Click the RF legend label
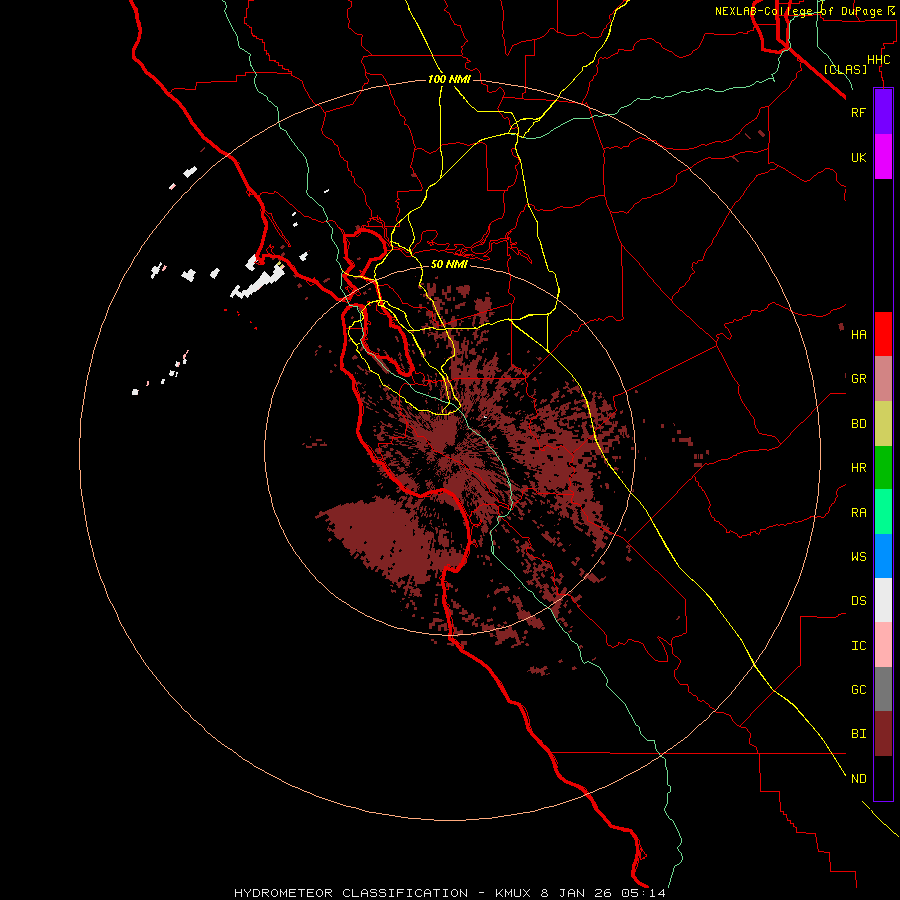The image size is (900, 900). pyautogui.click(x=858, y=112)
